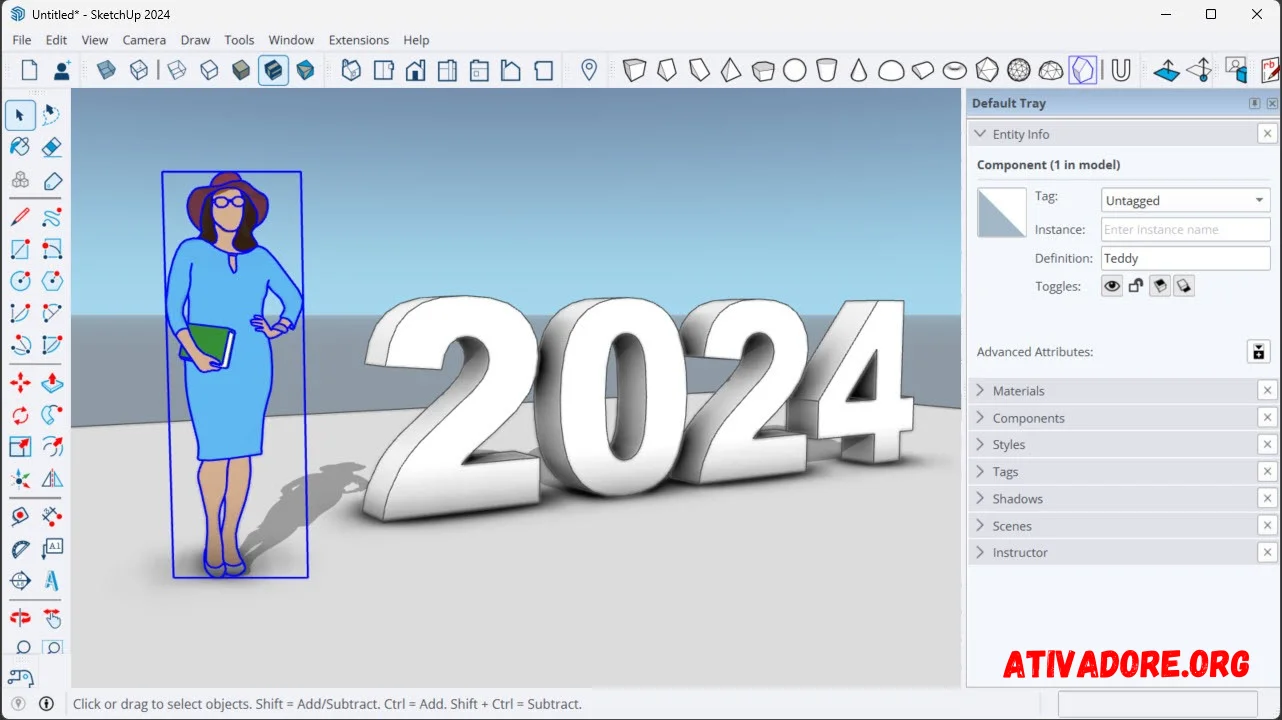Open the Tools menu
1282x720 pixels.
tap(239, 40)
